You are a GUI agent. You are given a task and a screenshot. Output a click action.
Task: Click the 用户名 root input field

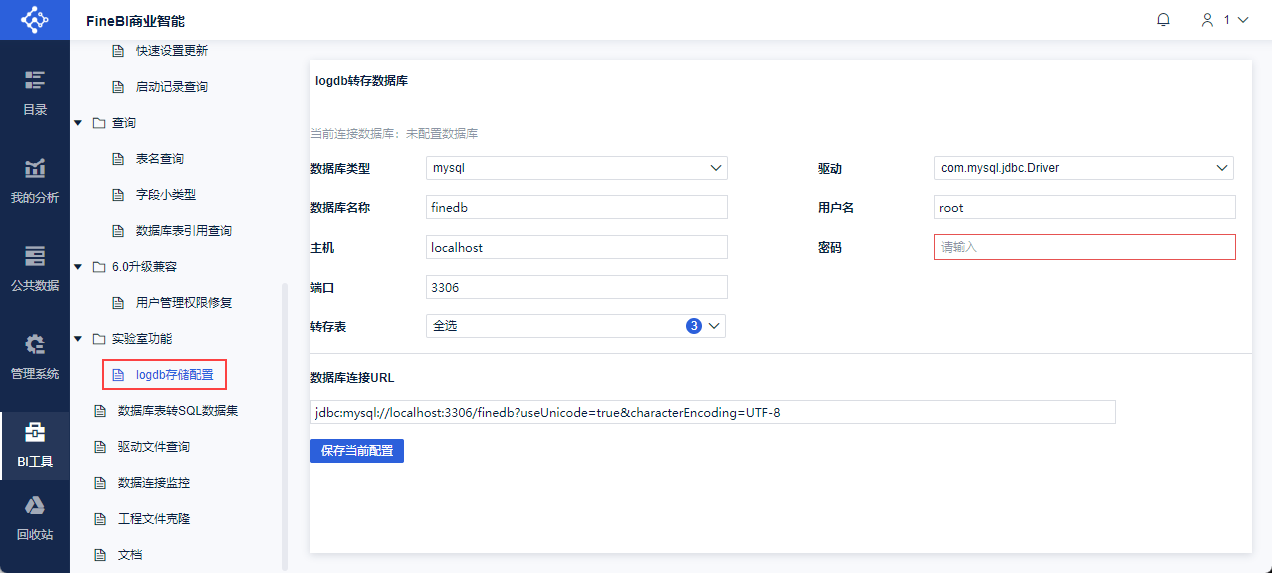tap(1085, 207)
